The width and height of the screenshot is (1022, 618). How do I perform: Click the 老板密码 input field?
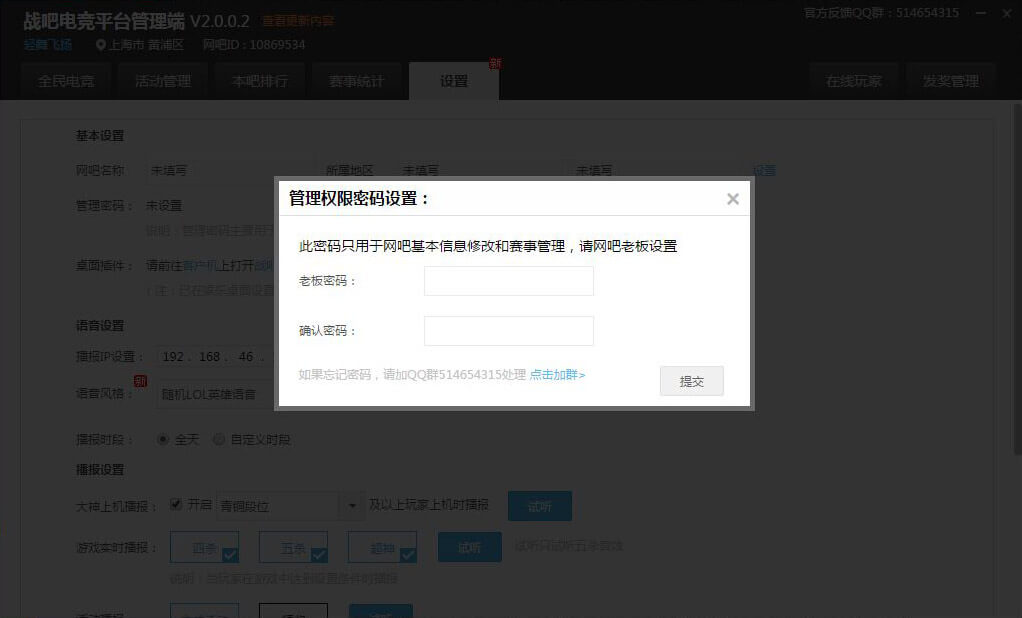coord(508,281)
